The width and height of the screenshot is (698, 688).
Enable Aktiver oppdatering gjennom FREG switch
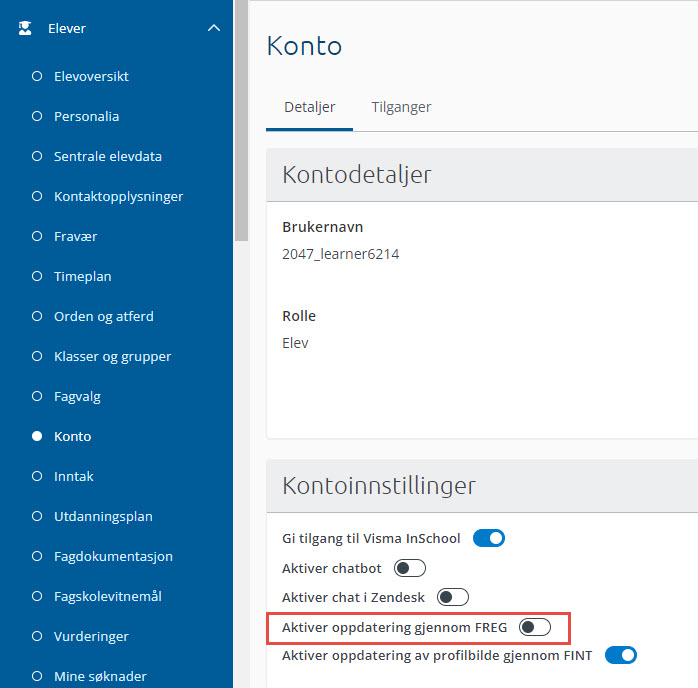[535, 627]
